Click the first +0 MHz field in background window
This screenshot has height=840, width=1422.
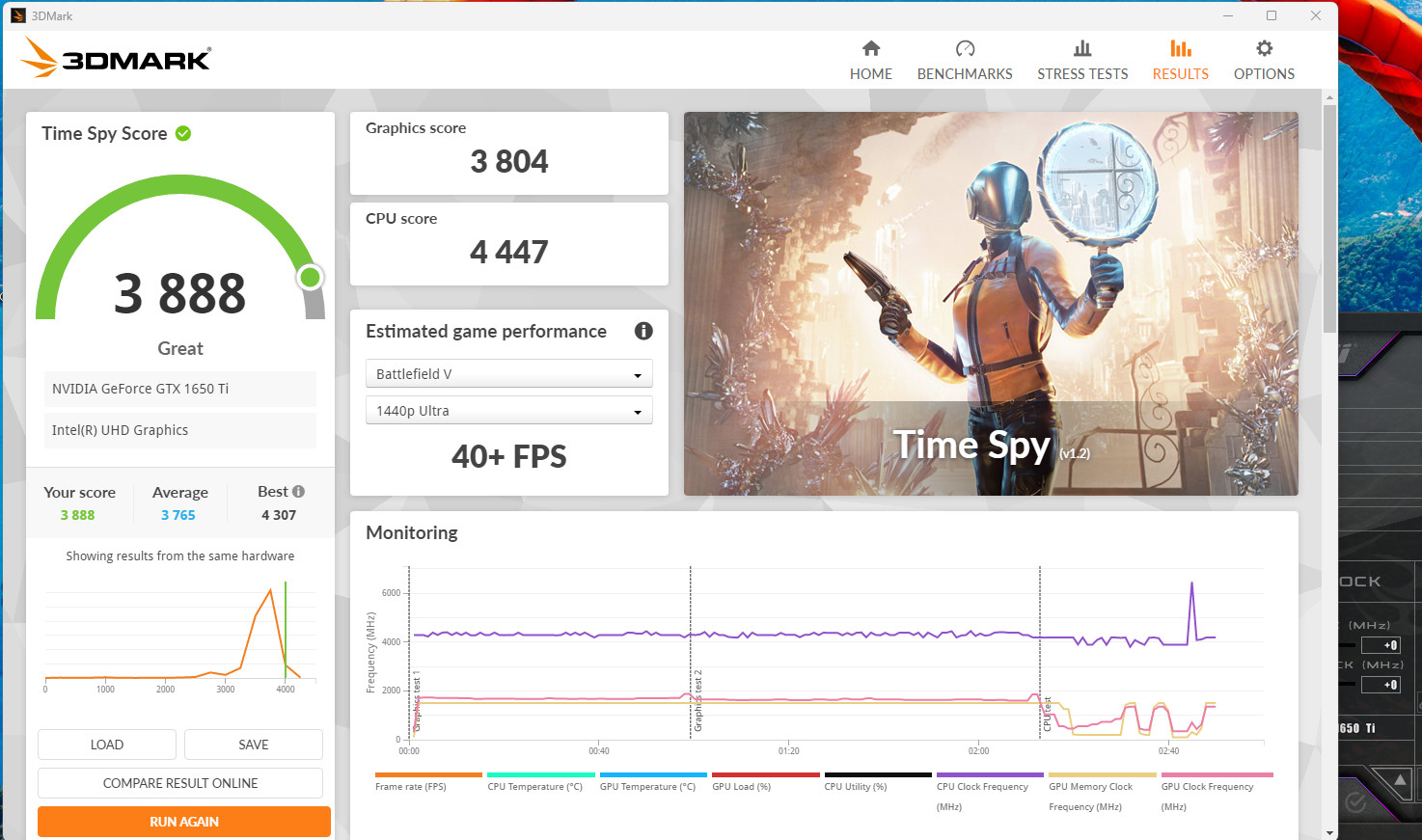pyautogui.click(x=1381, y=645)
